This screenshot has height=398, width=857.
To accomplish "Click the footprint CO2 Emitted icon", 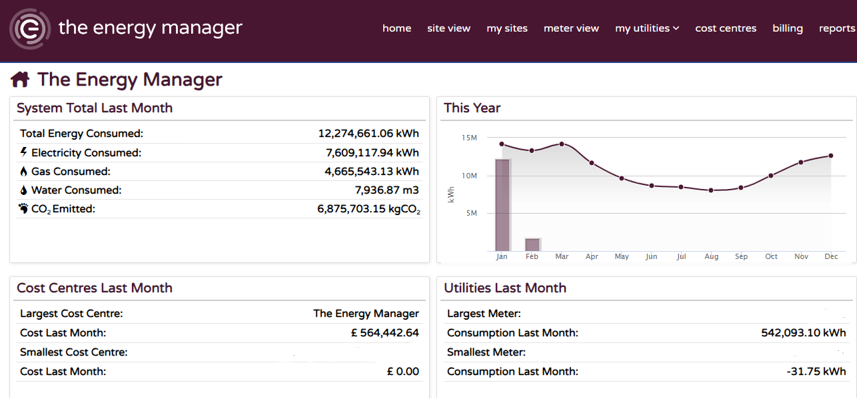I will coord(23,209).
